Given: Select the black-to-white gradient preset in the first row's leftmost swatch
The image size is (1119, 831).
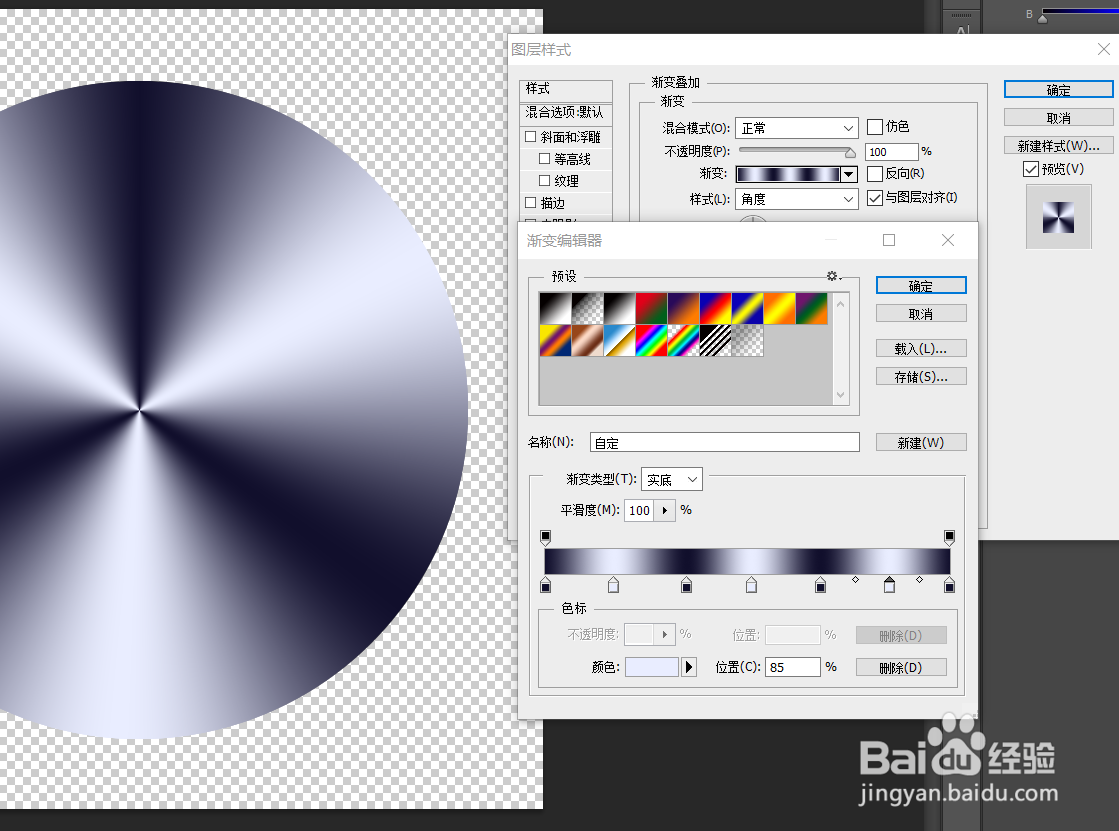Looking at the screenshot, I should pyautogui.click(x=555, y=308).
